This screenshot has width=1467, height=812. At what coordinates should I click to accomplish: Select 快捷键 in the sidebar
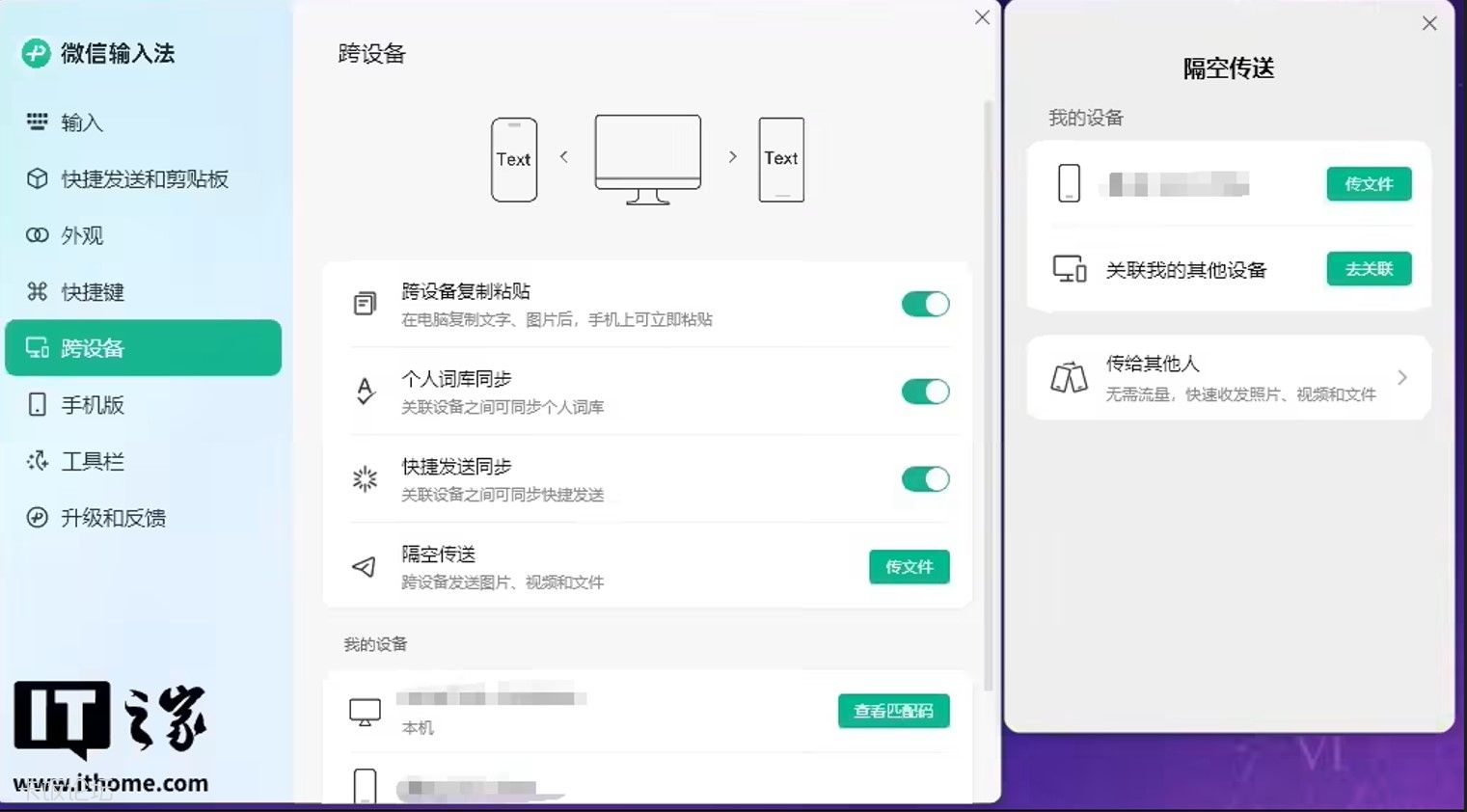[143, 292]
